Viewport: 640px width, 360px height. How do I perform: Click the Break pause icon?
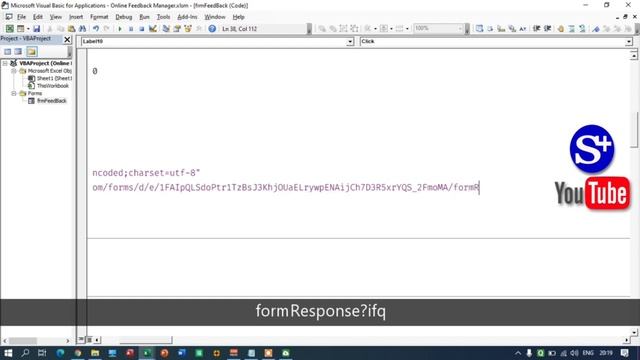pyautogui.click(x=131, y=29)
